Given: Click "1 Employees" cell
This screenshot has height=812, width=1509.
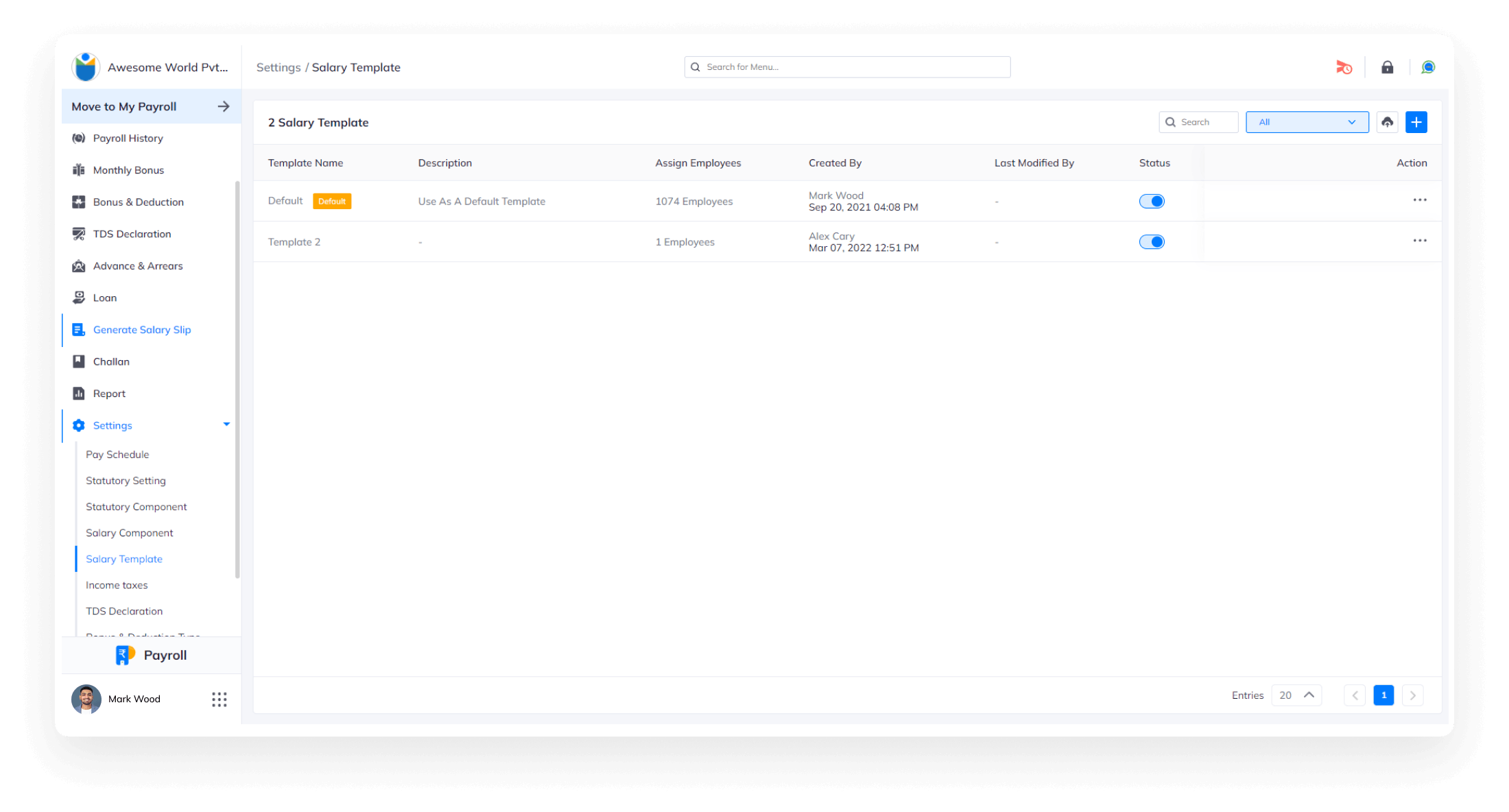Looking at the screenshot, I should coord(685,242).
